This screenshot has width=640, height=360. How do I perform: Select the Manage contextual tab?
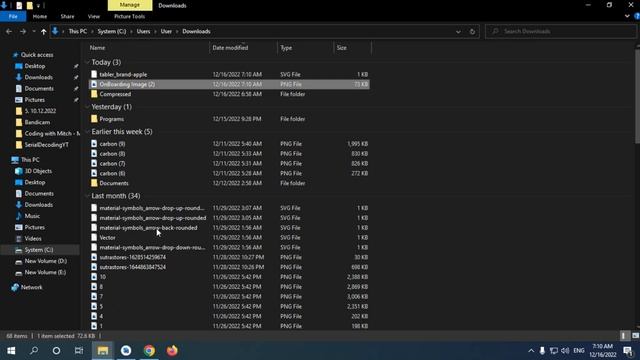click(x=130, y=5)
